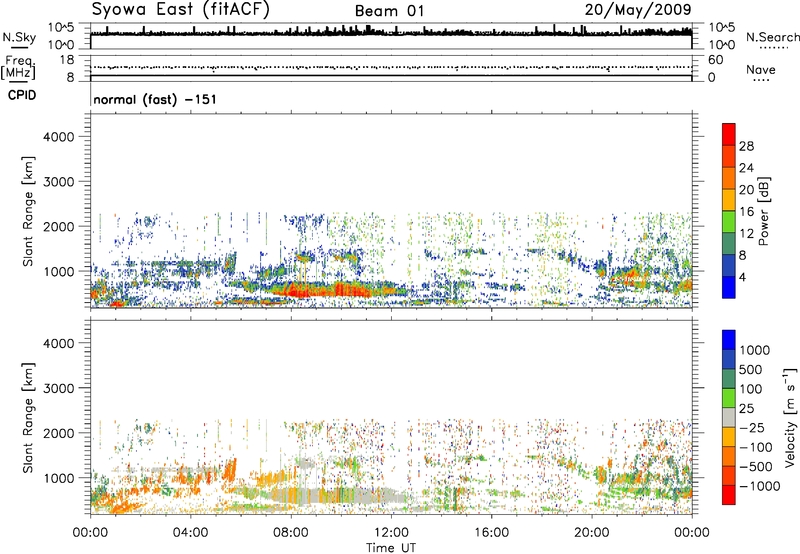
Task: Click "Slant Range [km]" label of power panel
Action: click(28, 211)
